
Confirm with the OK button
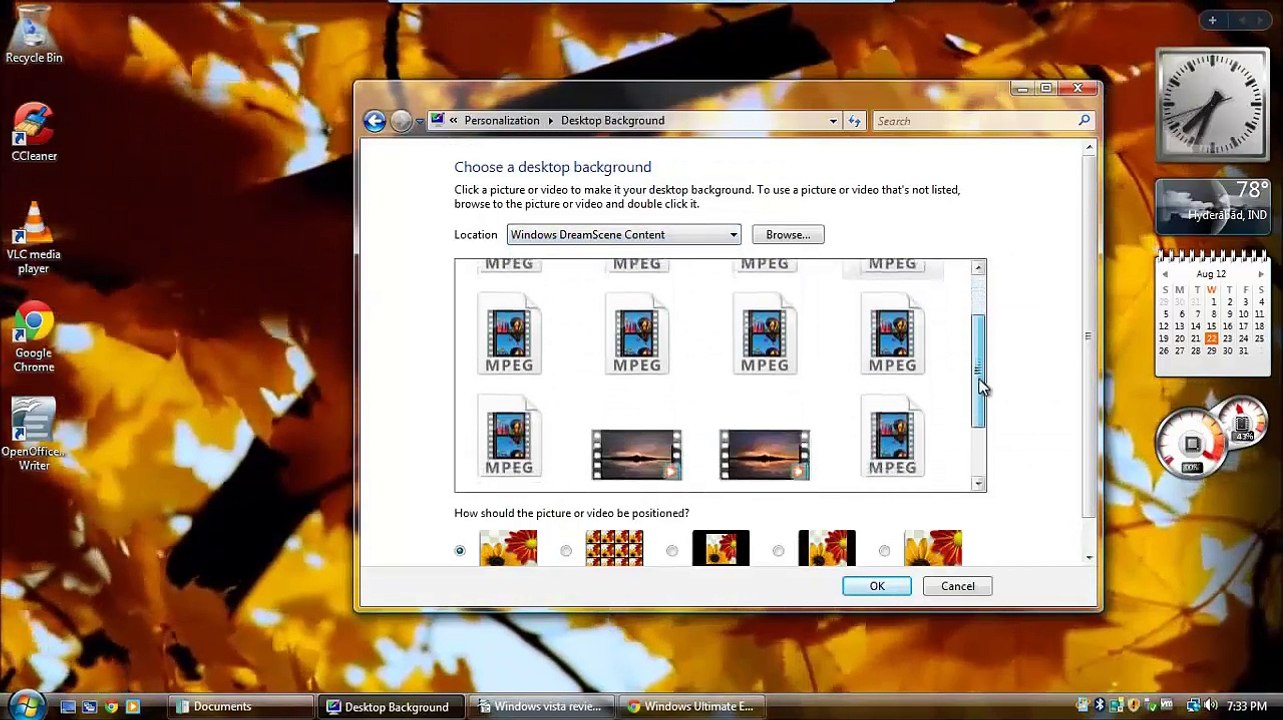pos(877,586)
